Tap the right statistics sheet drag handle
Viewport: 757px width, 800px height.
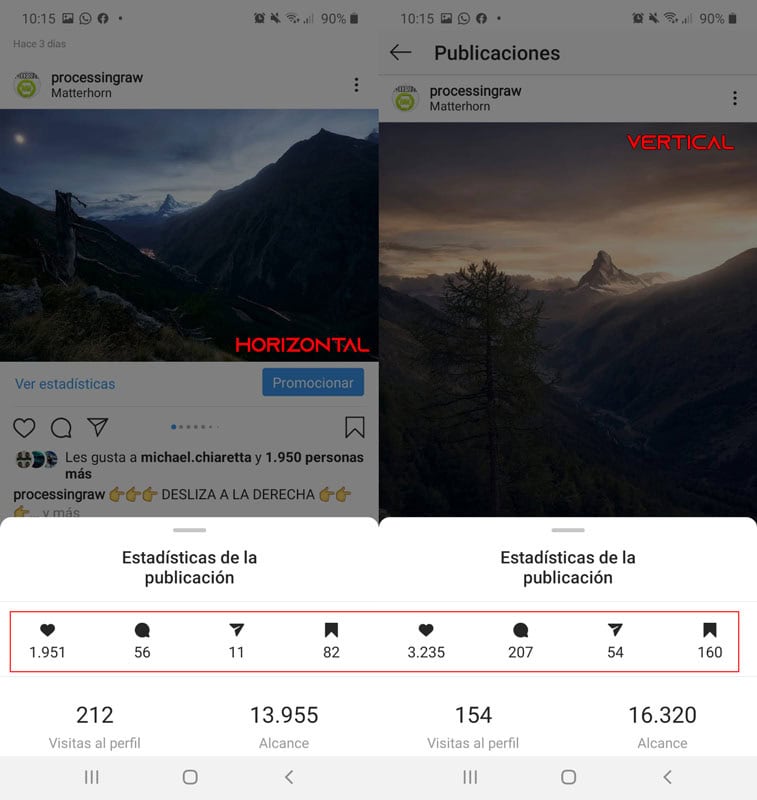568,530
